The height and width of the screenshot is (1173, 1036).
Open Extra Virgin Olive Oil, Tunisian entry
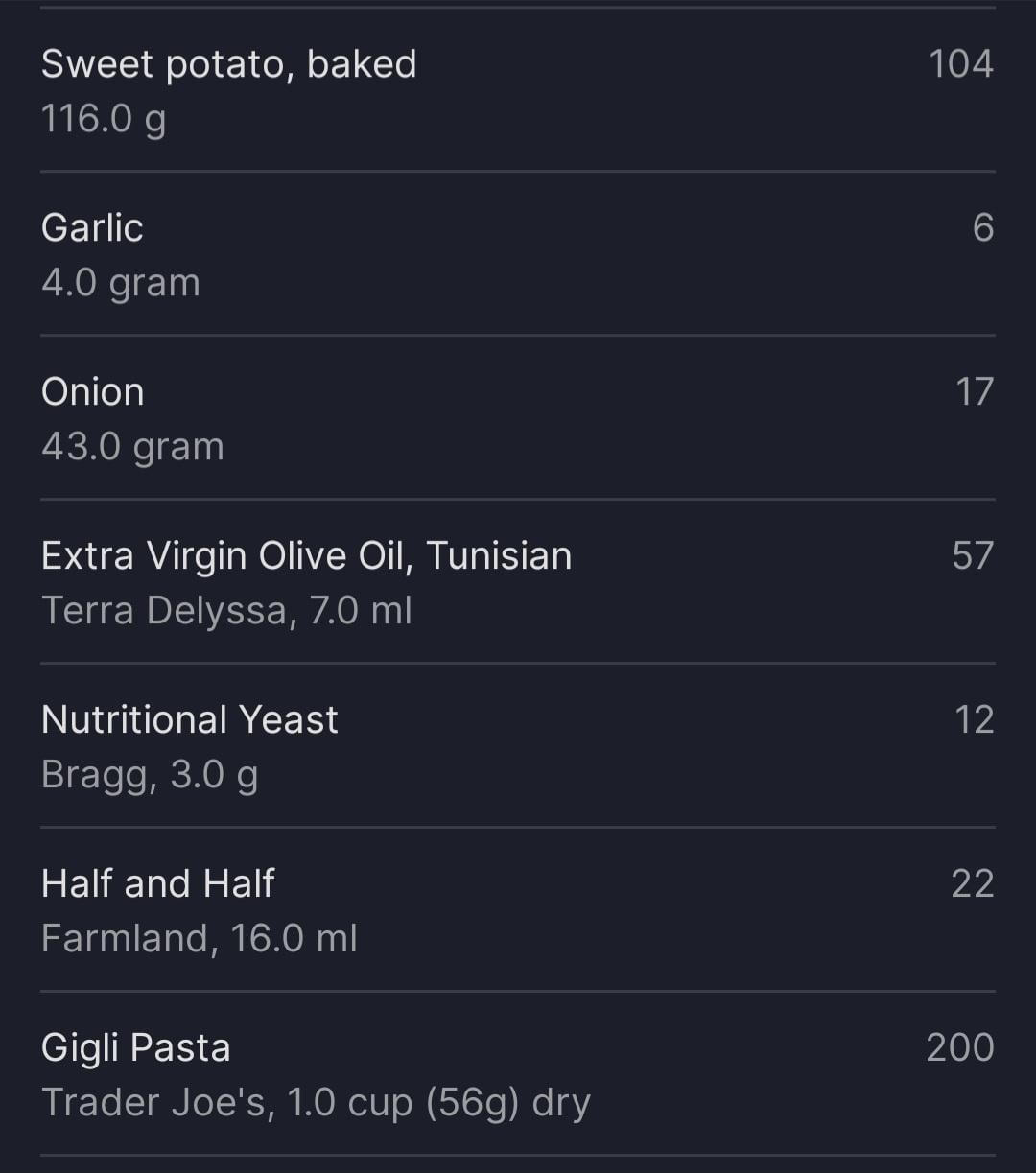click(x=306, y=556)
